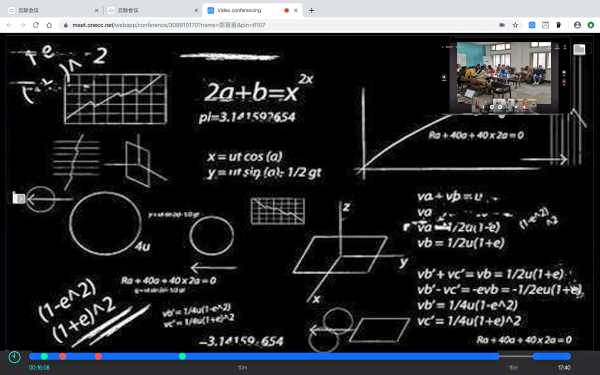Jump to the first green timeline marker
The image size is (600, 375).
[x=44, y=356]
